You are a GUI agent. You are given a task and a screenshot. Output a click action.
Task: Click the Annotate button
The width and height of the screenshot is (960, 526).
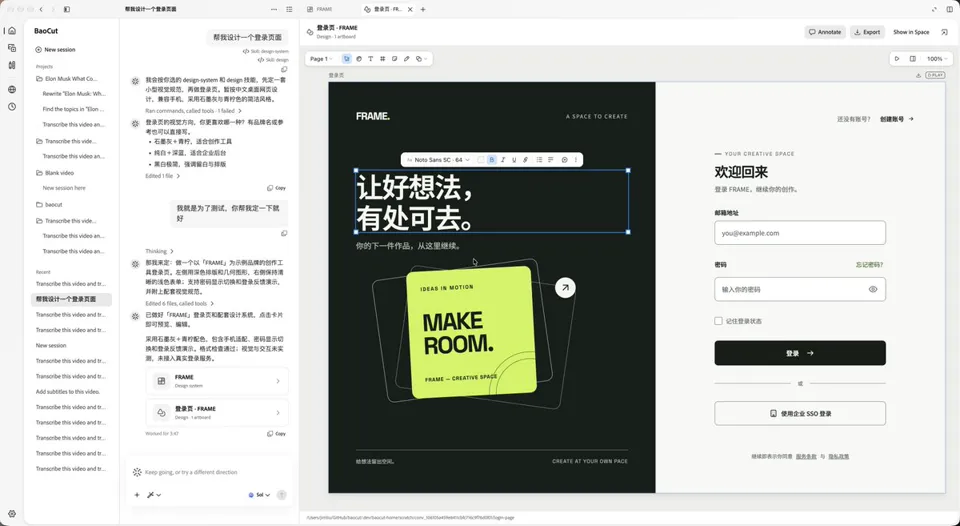(825, 32)
